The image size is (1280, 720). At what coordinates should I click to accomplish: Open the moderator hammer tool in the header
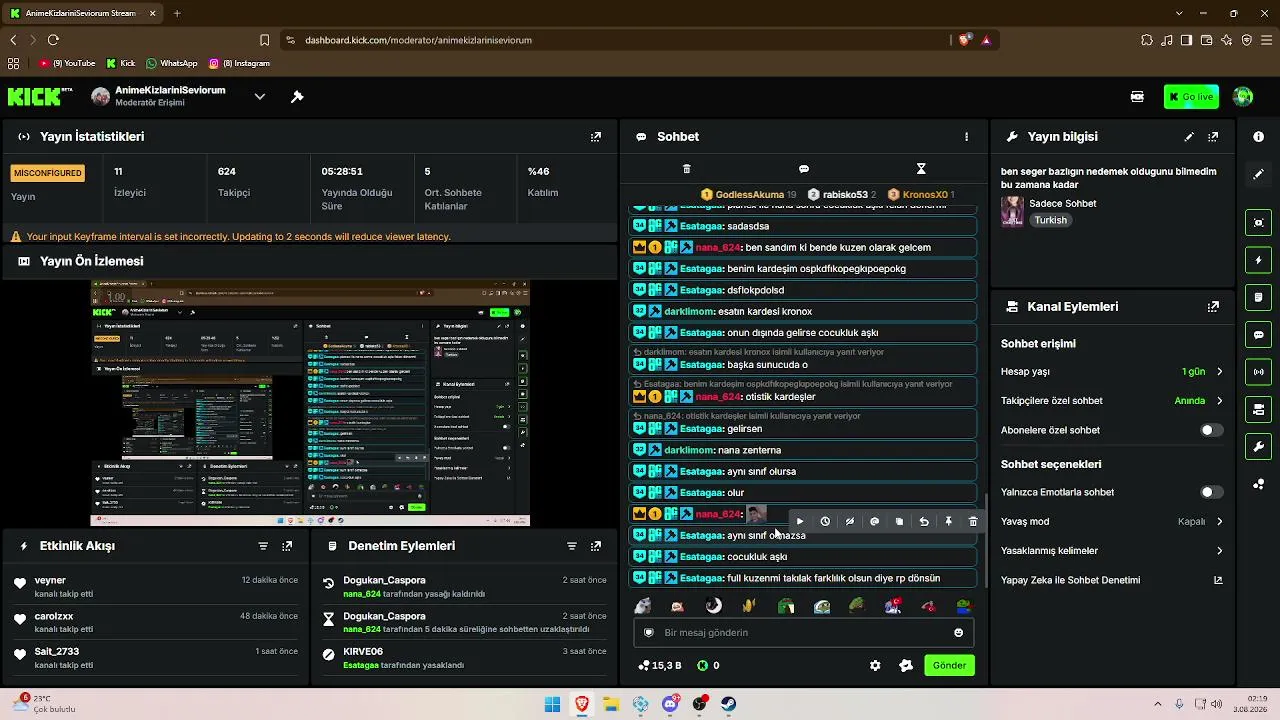(x=297, y=97)
